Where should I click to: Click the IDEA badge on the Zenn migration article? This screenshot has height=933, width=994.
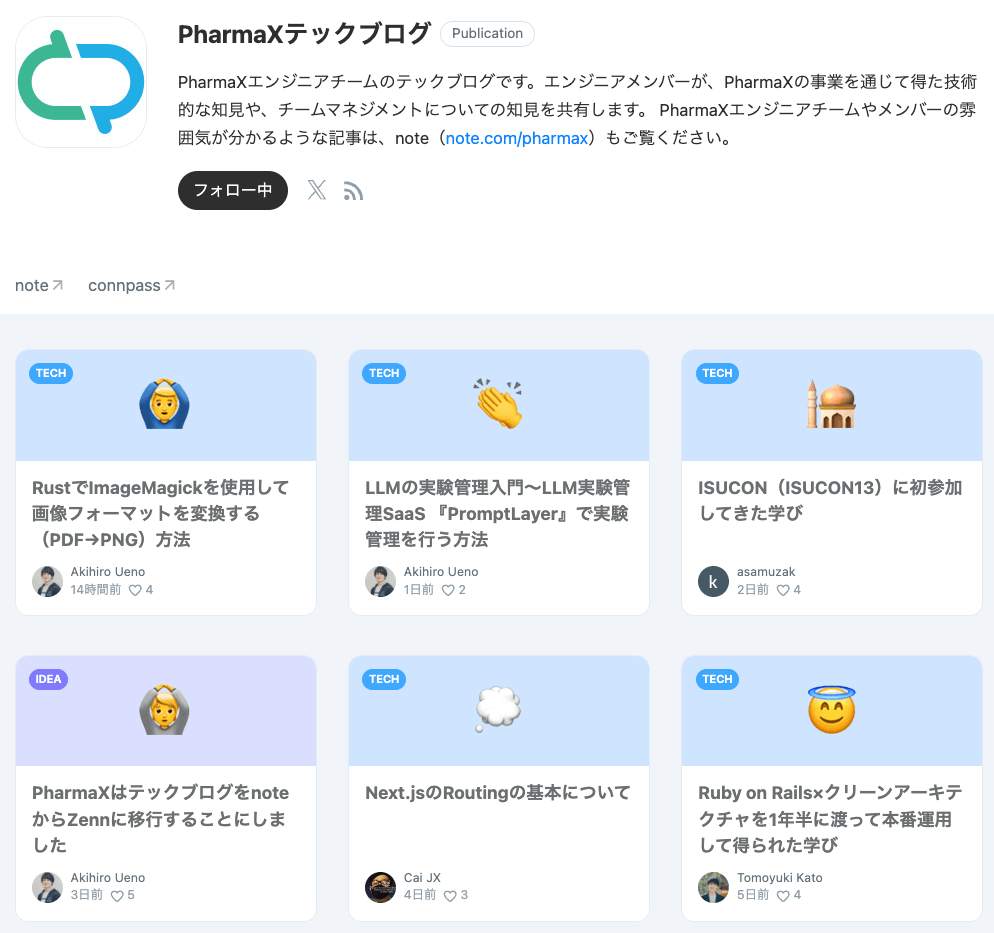tap(48, 679)
